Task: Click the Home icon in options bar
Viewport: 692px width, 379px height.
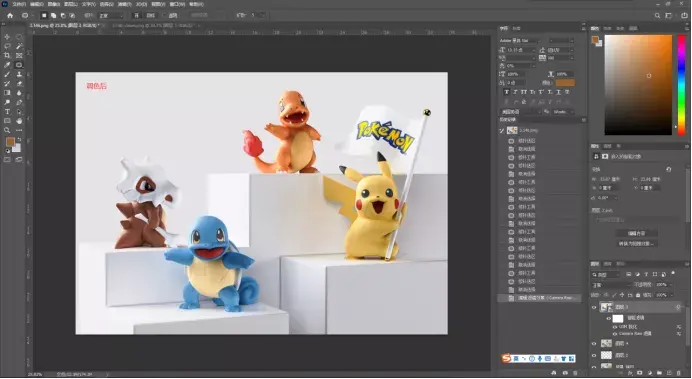Action: tap(10, 15)
